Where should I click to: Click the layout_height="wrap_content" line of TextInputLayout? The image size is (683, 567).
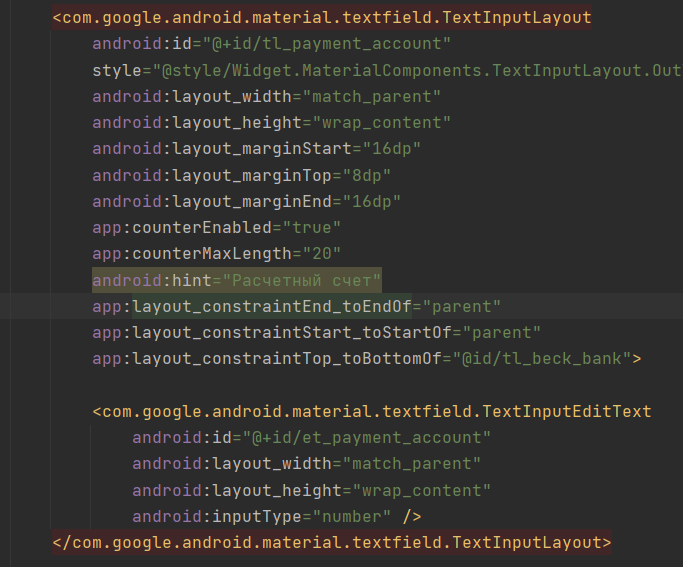coord(271,123)
